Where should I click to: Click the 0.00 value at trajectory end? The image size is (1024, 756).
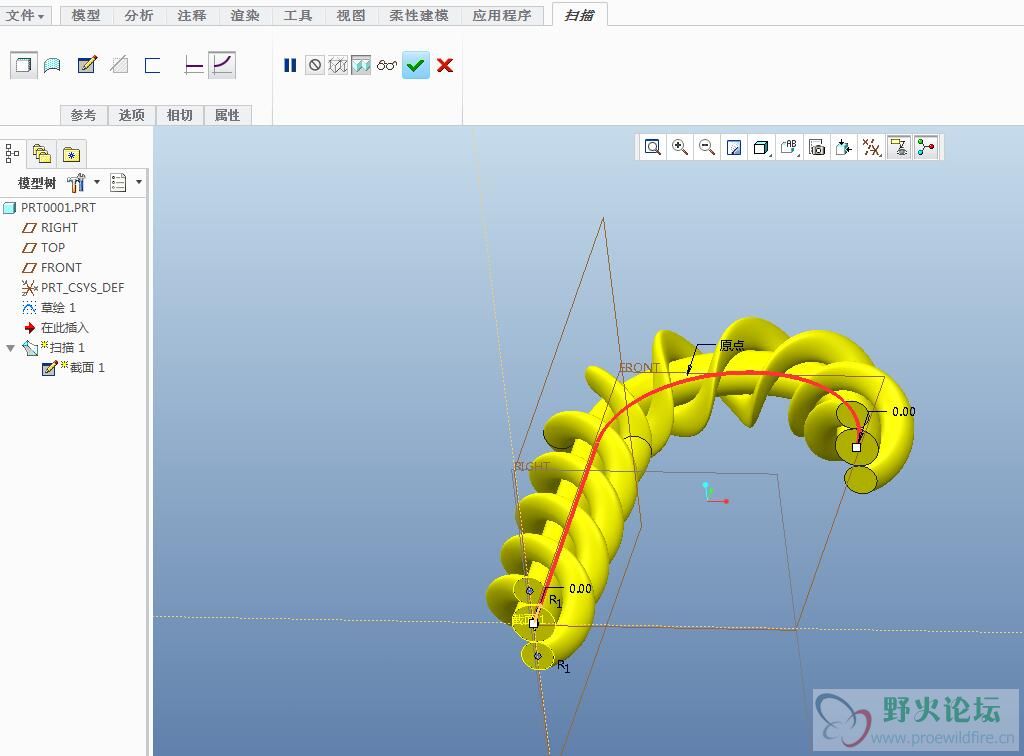click(904, 411)
